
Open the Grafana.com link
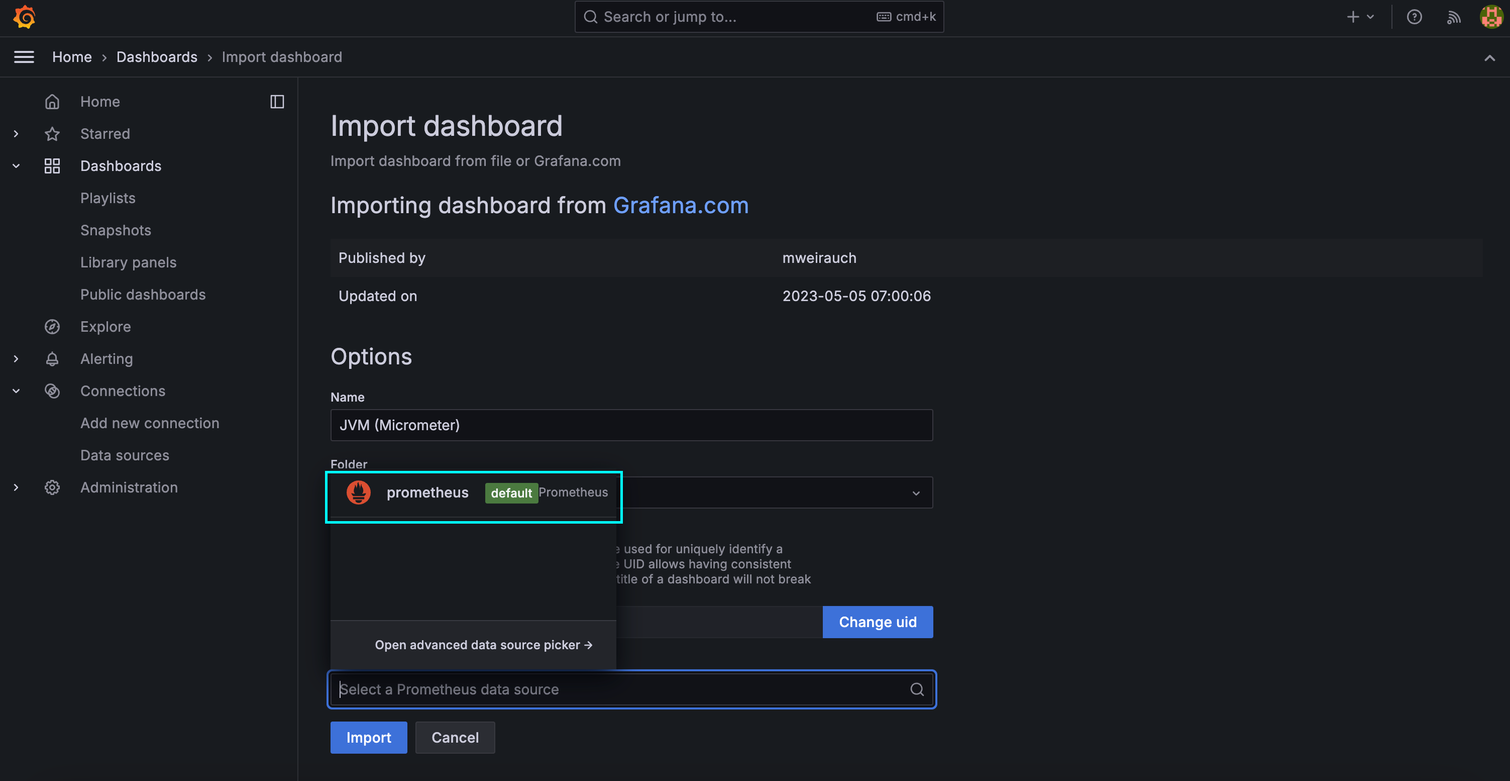pyautogui.click(x=681, y=205)
